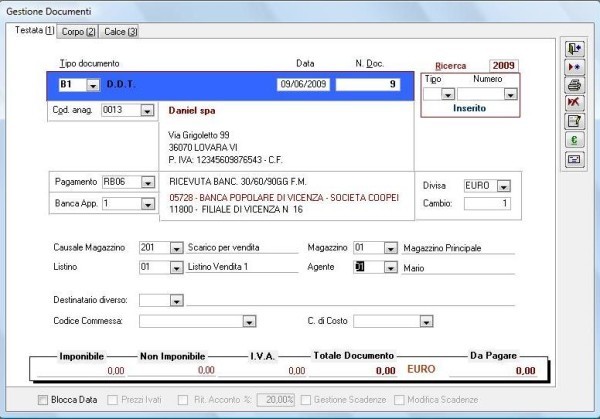Toggle the Blocca Data checkbox

point(43,400)
